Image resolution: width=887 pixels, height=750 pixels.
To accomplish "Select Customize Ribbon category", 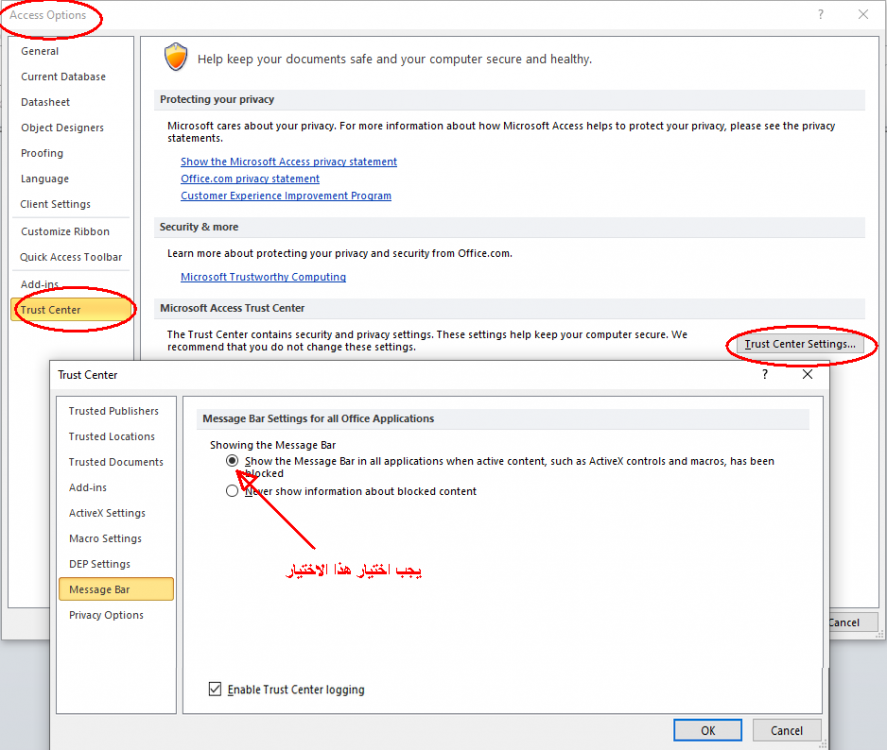I will [x=65, y=231].
